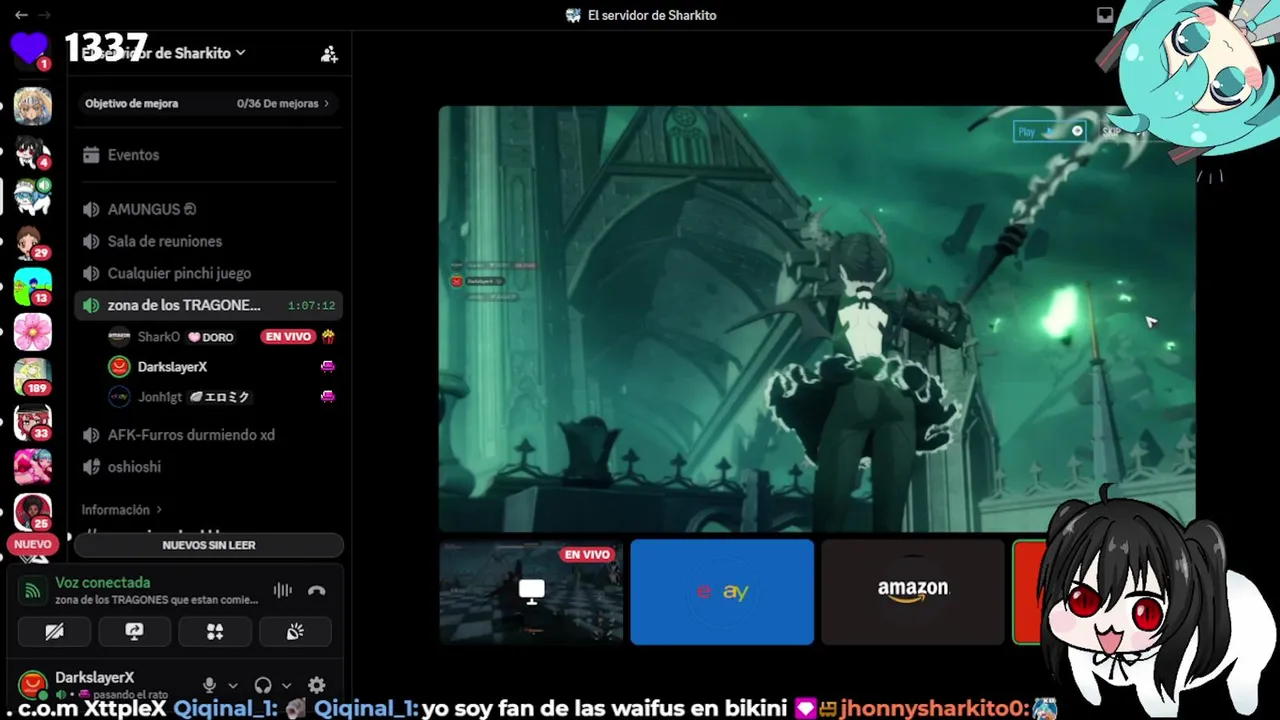1280x720 pixels.
Task: Open the pink anime girl server icon
Action: point(32,467)
